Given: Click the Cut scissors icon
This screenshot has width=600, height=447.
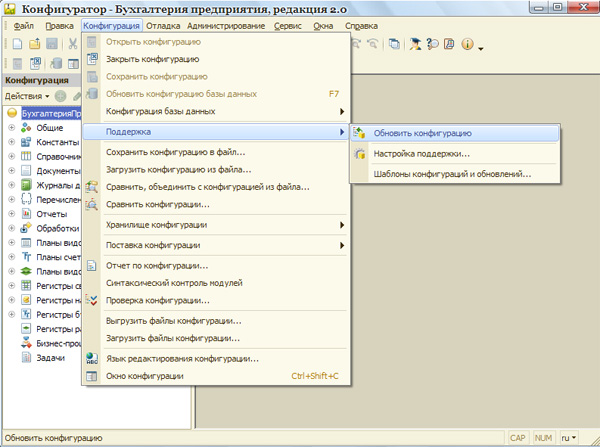Looking at the screenshot, I should coord(72,44).
